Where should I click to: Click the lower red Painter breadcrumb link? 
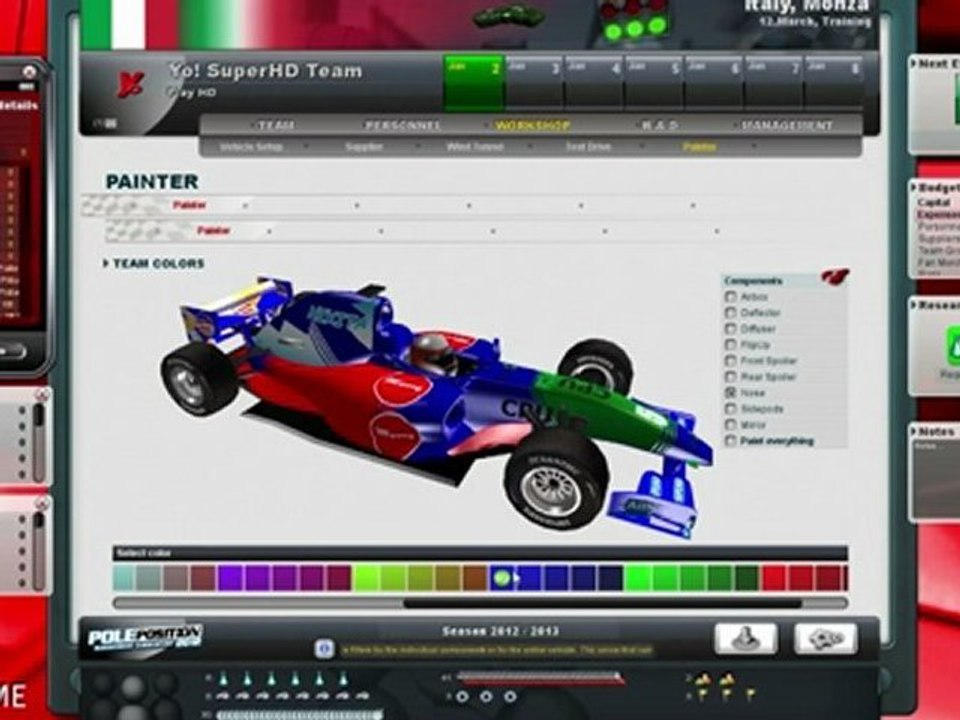(x=213, y=231)
